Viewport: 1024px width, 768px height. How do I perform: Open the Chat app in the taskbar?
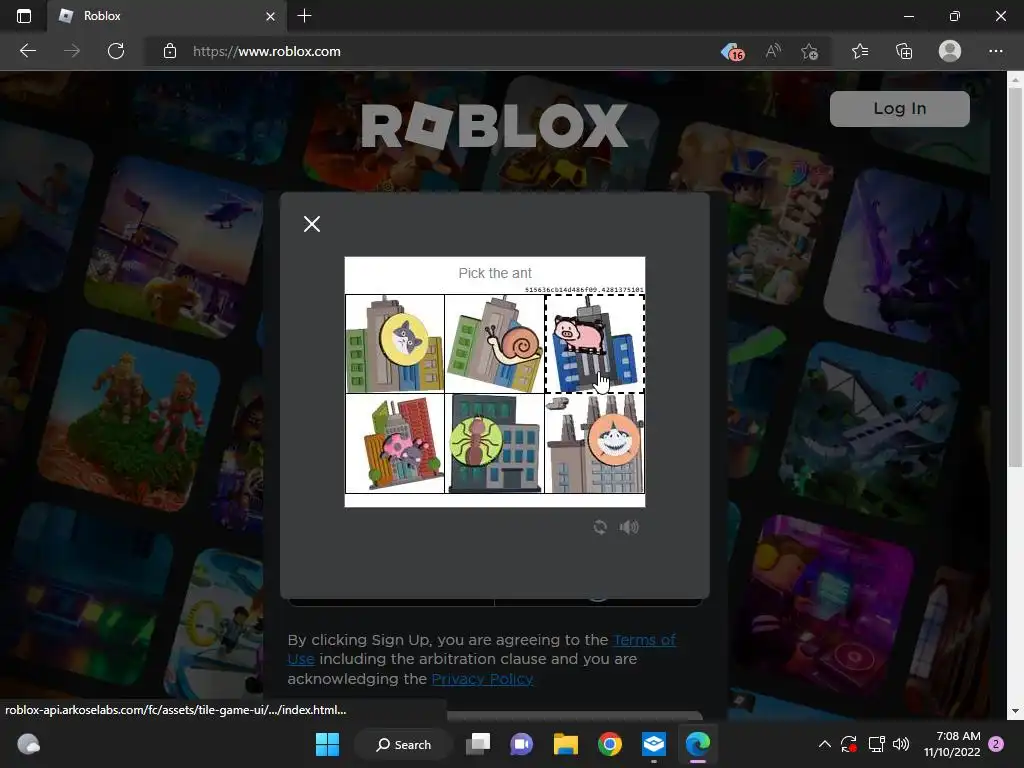coord(521,744)
